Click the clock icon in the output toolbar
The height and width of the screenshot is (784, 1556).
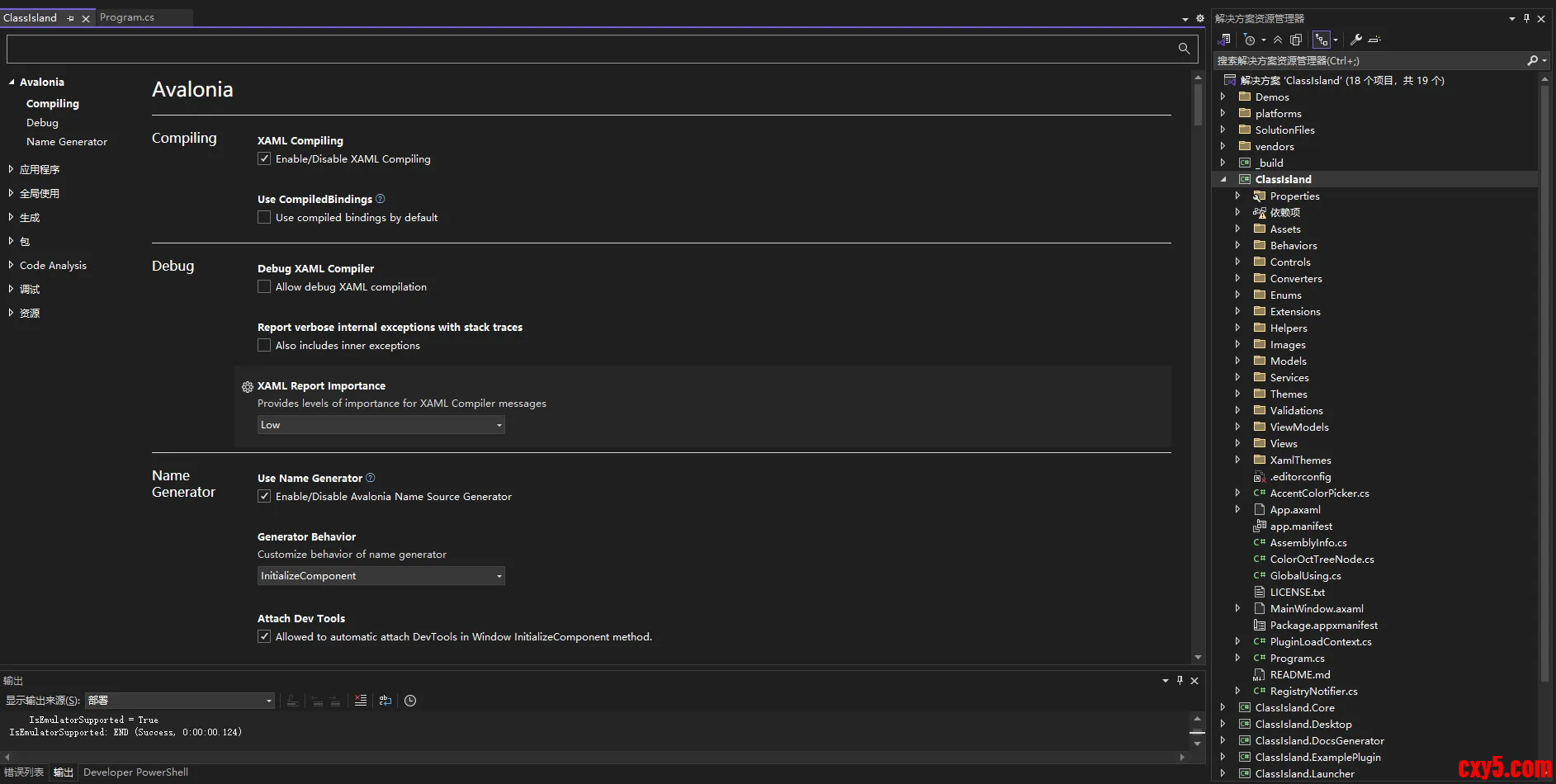[410, 701]
